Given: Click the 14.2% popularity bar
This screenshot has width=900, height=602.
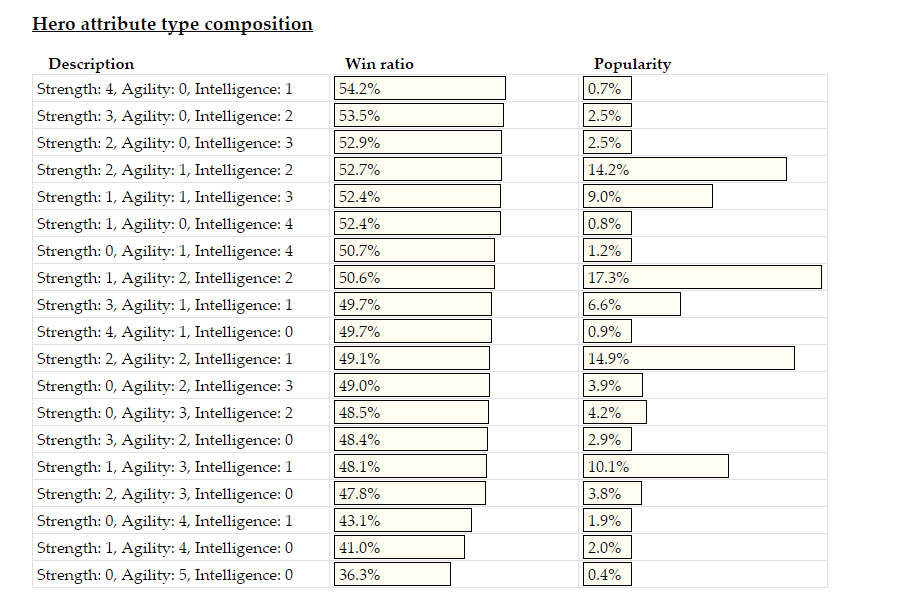Looking at the screenshot, I should click(685, 170).
